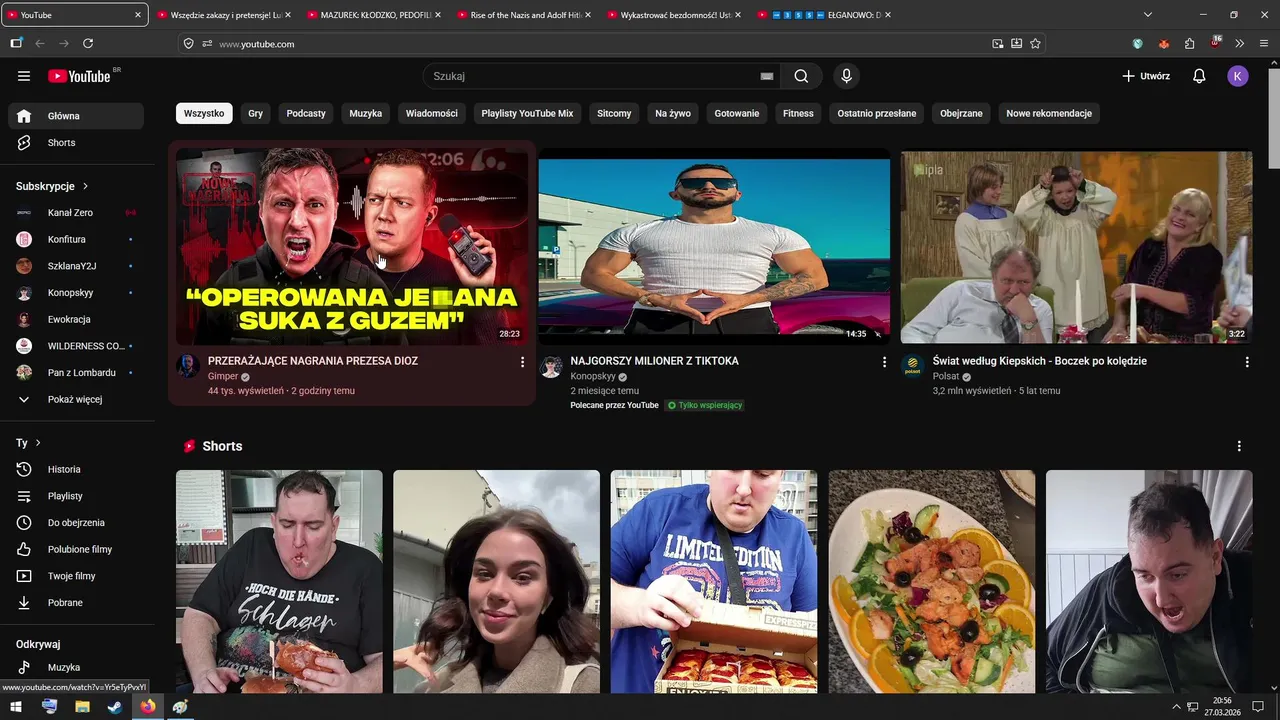Select the Obejrzane filter chip
Viewport: 1280px width, 720px height.
point(961,113)
